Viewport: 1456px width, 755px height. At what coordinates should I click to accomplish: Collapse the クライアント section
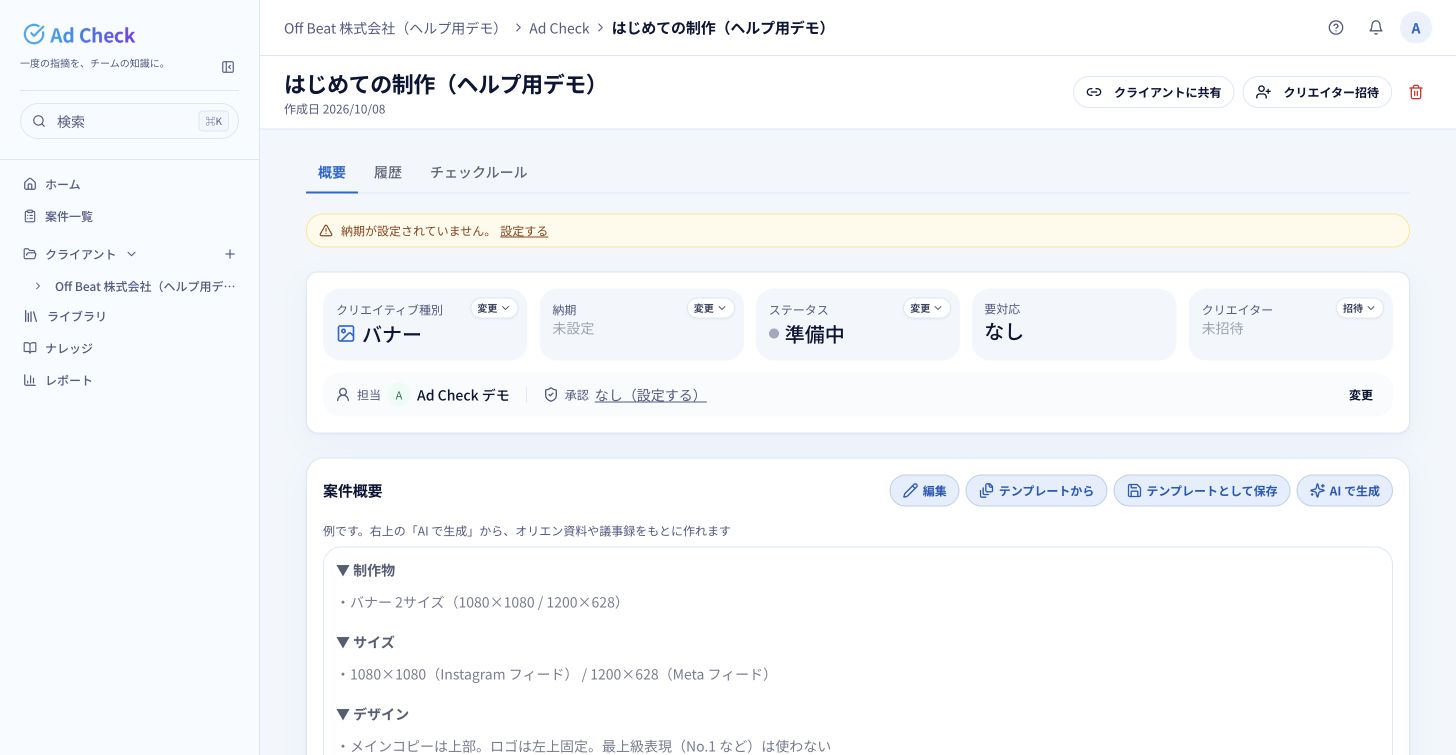coord(131,254)
